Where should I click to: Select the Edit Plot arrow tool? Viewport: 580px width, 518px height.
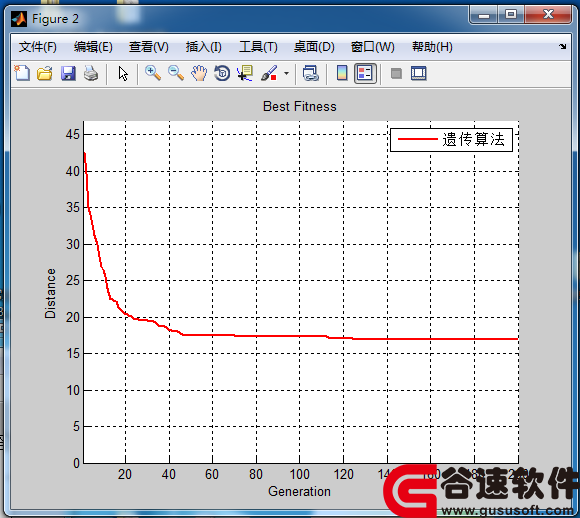coord(123,73)
